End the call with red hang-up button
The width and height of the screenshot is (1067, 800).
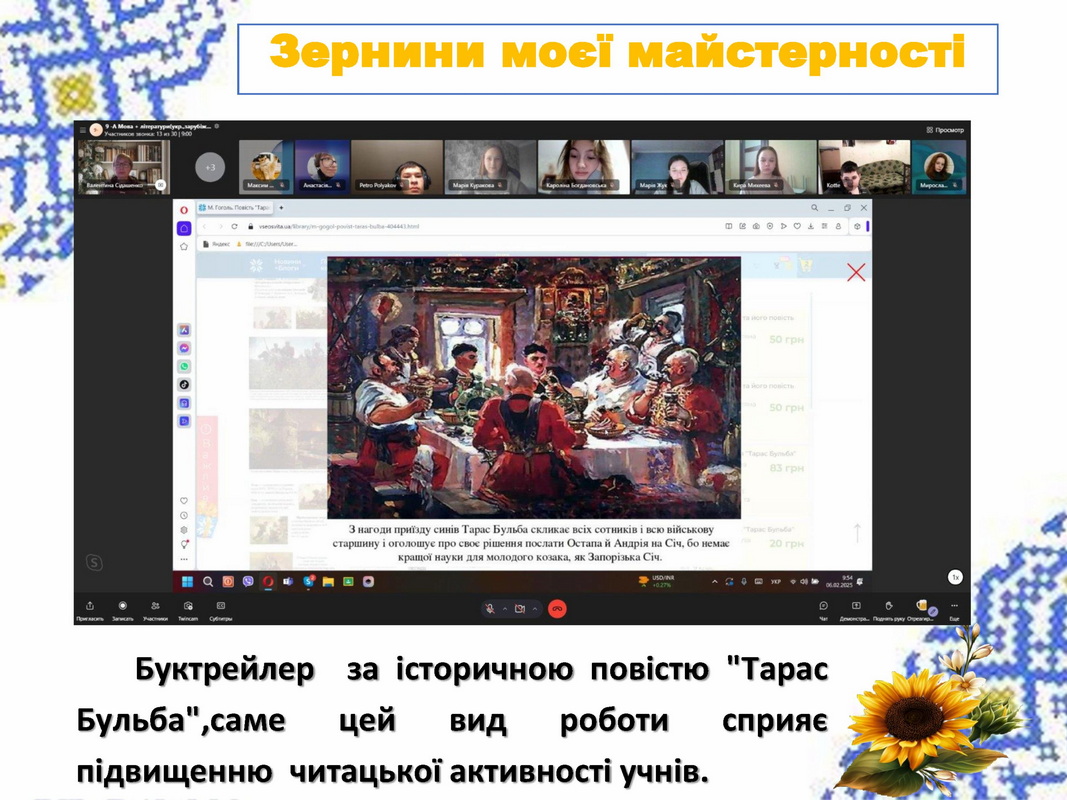coord(557,608)
